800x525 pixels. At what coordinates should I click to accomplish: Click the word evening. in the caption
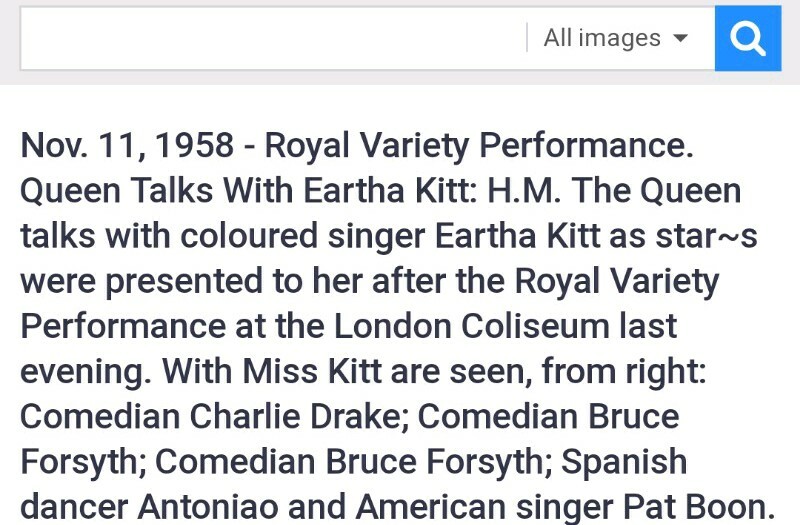(86, 371)
